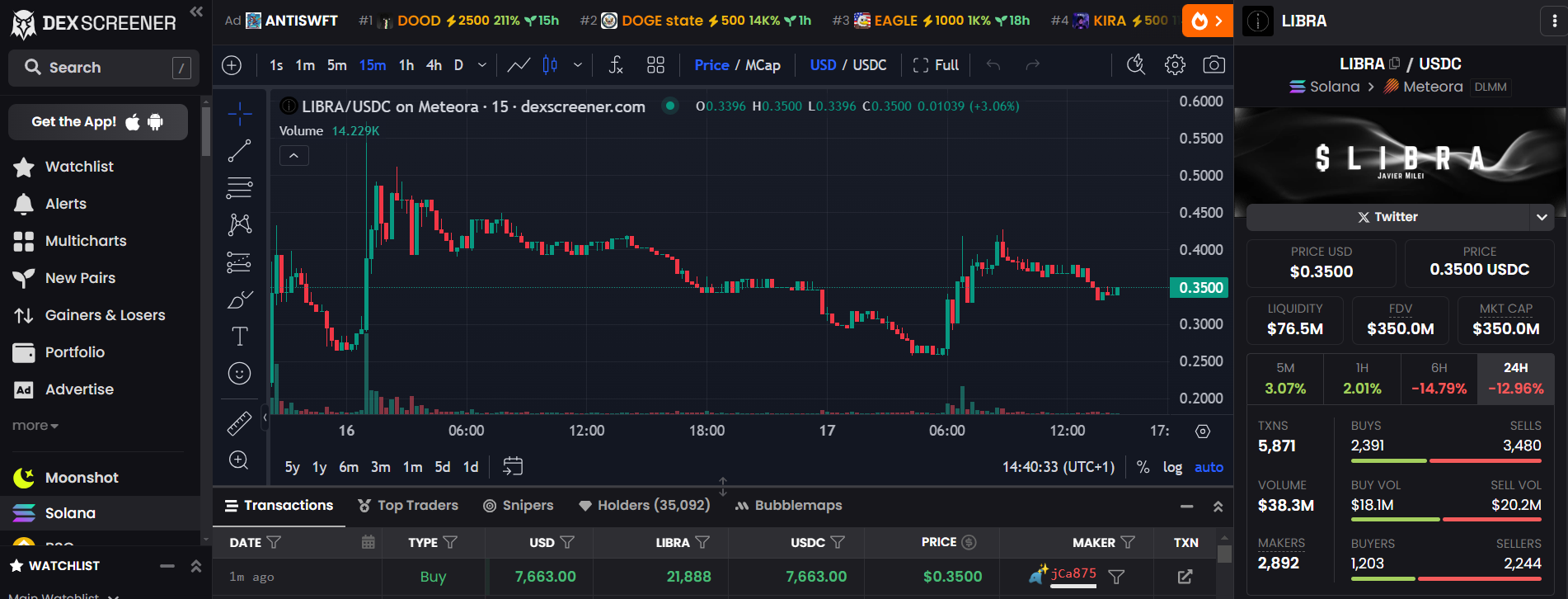1568x599 pixels.
Task: Select candlestick chart style icon
Action: pos(550,65)
